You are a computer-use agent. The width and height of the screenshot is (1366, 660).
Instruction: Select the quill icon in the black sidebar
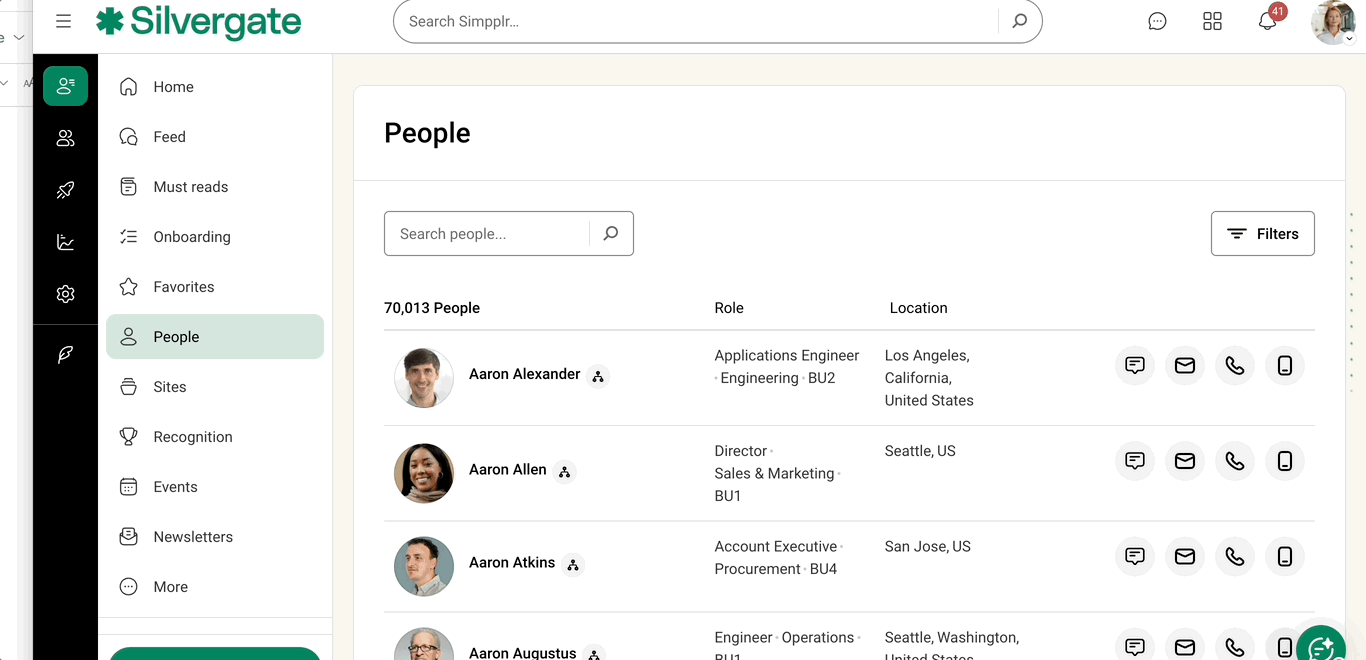click(65, 354)
